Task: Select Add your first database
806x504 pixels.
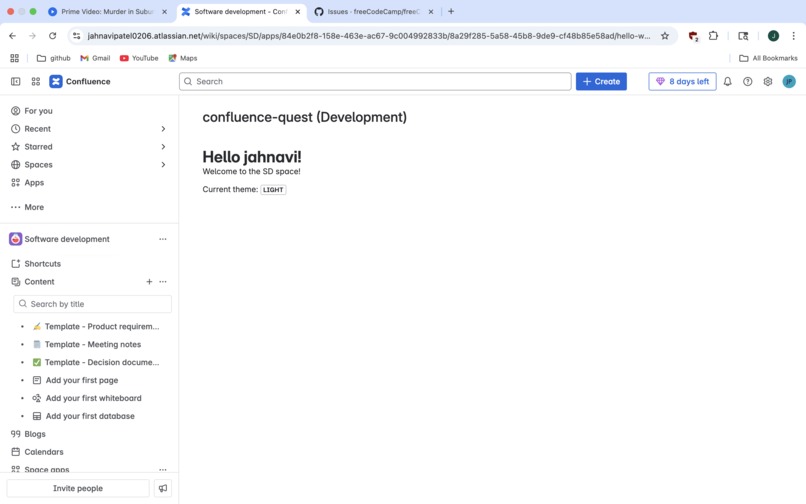Action: [x=83, y=416]
